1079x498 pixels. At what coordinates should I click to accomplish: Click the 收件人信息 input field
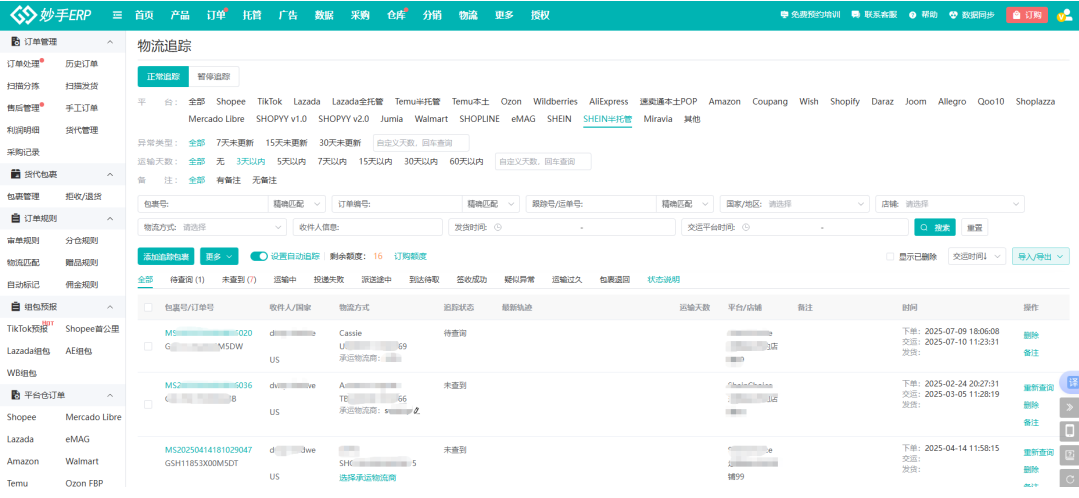(367, 227)
